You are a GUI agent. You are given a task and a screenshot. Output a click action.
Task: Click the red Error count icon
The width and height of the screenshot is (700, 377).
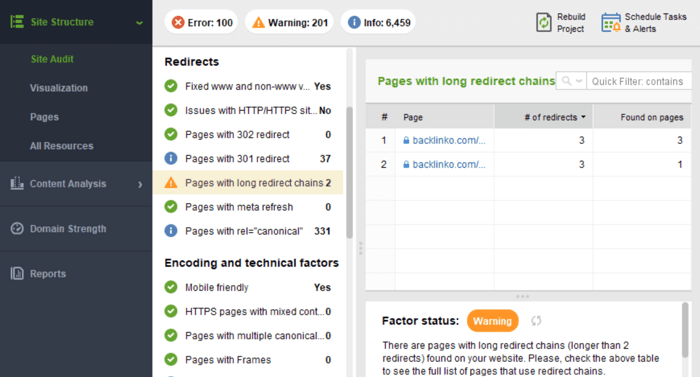click(178, 22)
